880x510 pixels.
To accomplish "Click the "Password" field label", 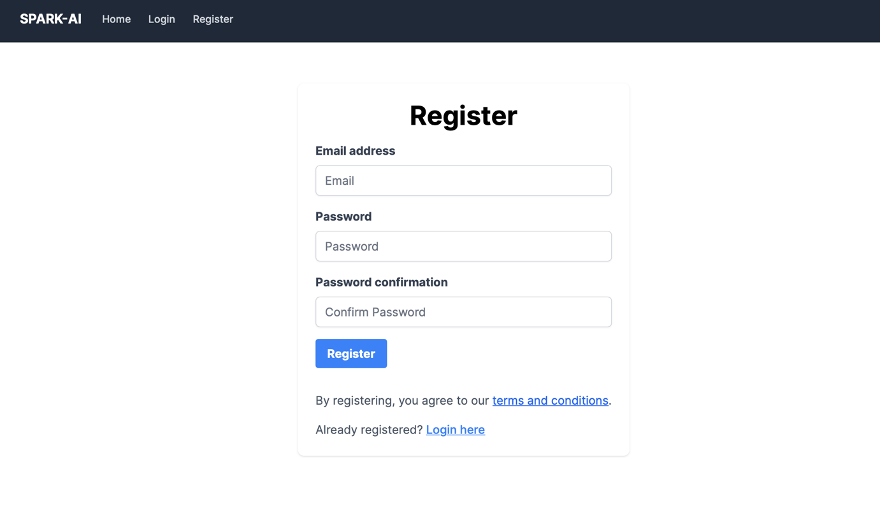I will [343, 217].
